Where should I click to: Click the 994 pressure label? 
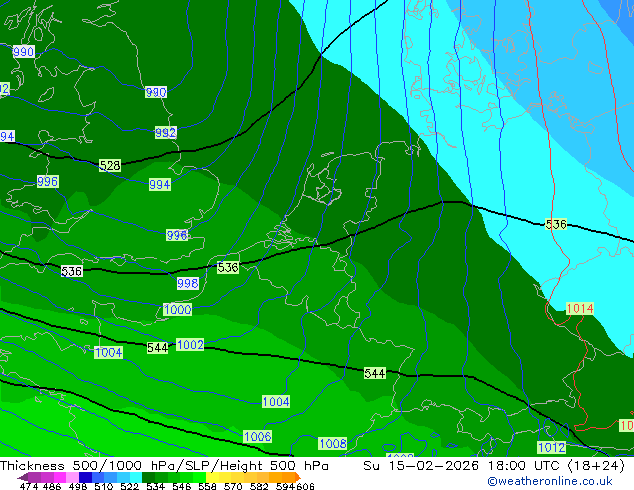pyautogui.click(x=160, y=184)
